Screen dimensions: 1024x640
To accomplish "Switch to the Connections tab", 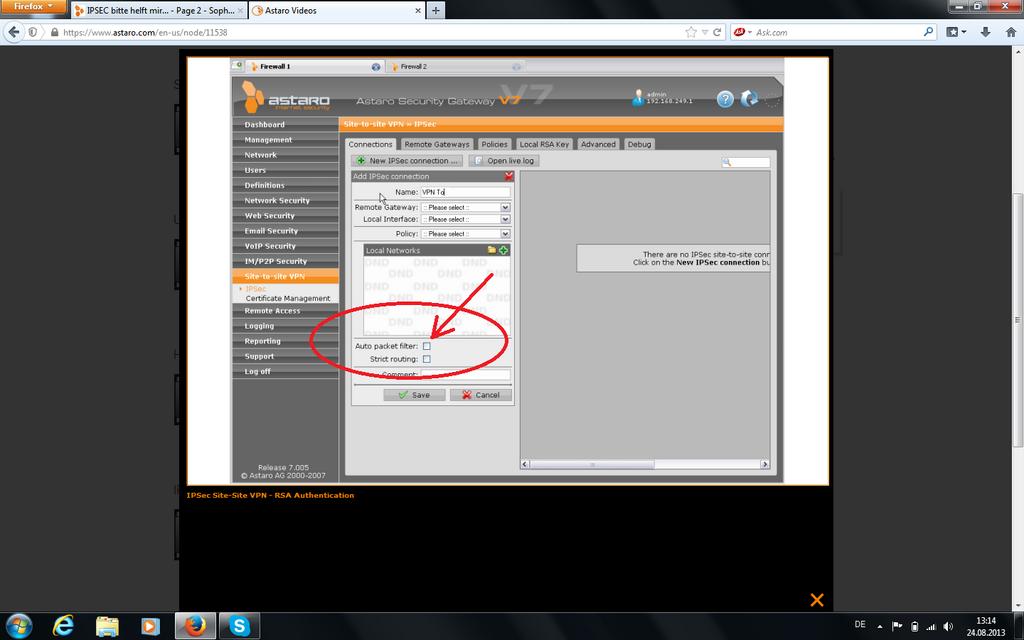I will point(370,144).
